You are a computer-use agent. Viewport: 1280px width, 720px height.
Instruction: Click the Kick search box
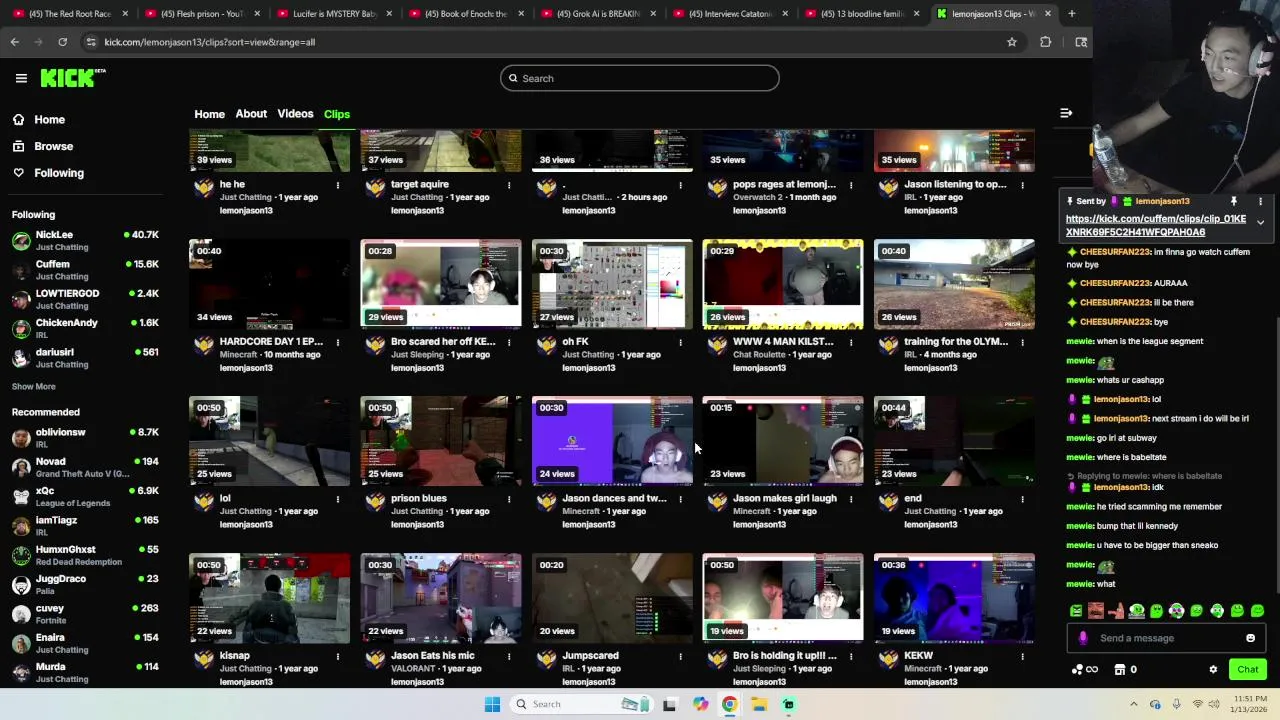coord(640,78)
